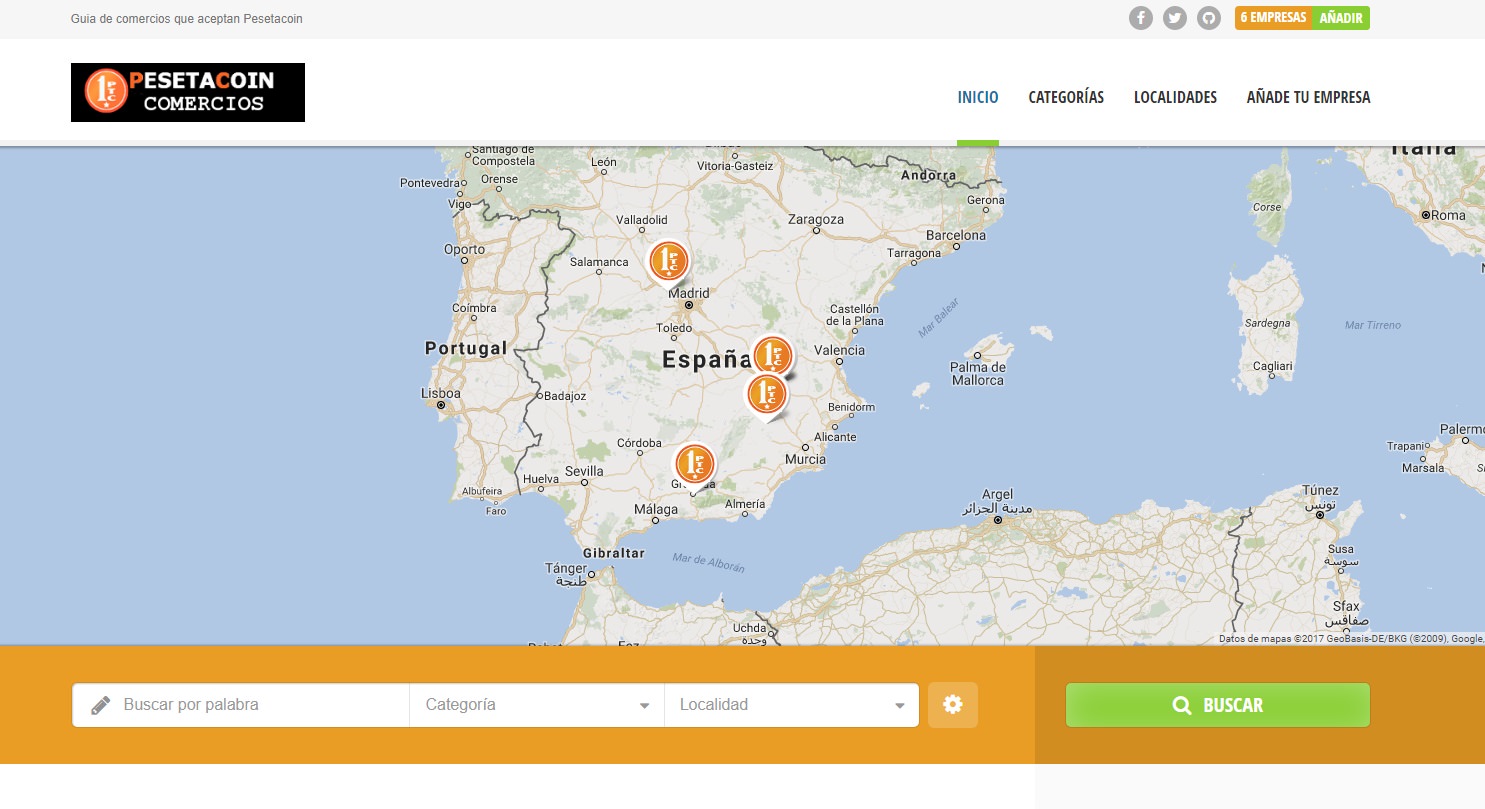
Task: Click the Sevilla label on map
Action: (584, 471)
